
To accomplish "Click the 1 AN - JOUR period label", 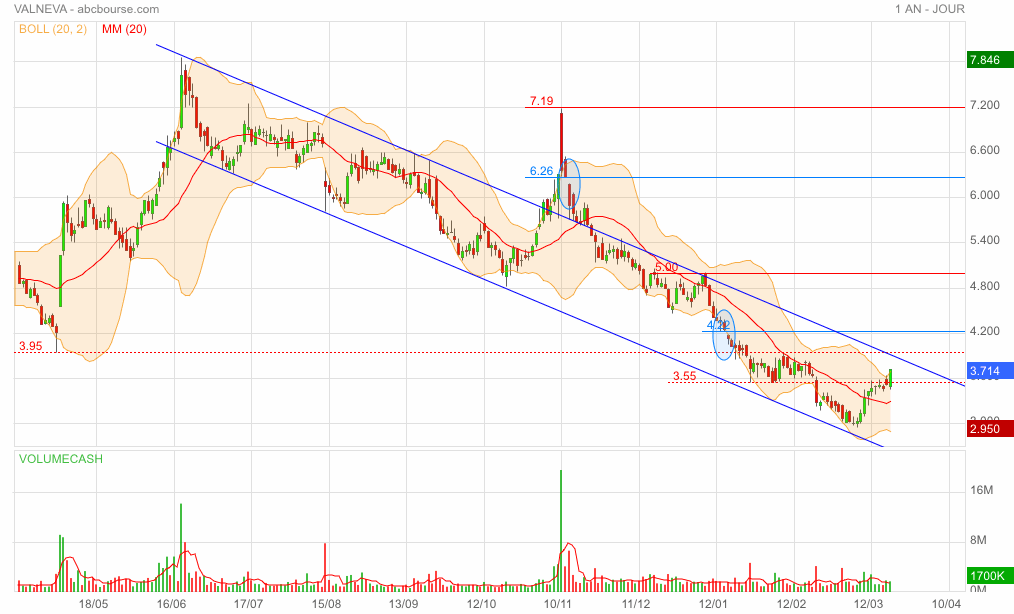I will 930,9.
